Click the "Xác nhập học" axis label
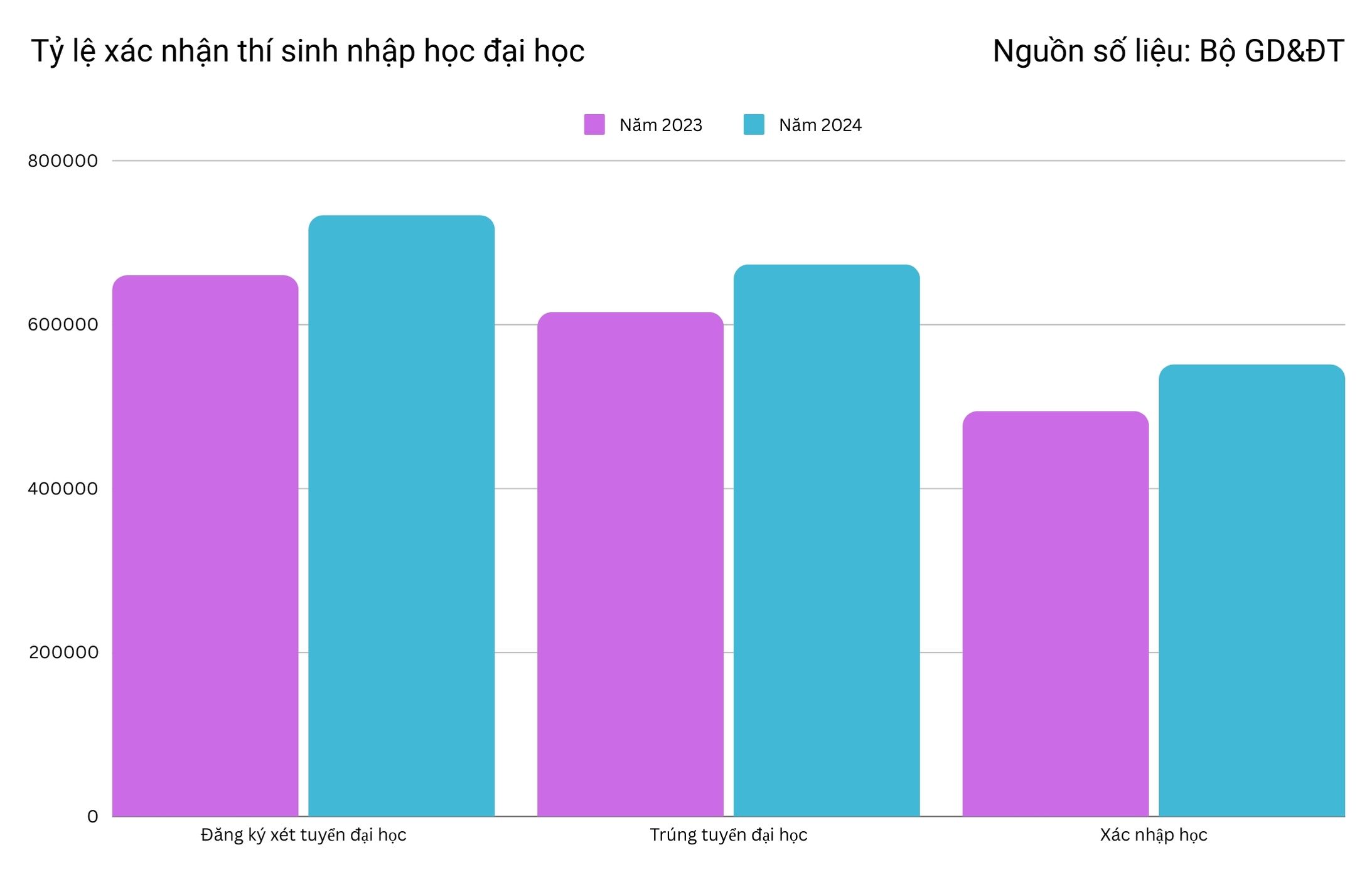Screen dimensions: 1372x882 pos(1153,835)
